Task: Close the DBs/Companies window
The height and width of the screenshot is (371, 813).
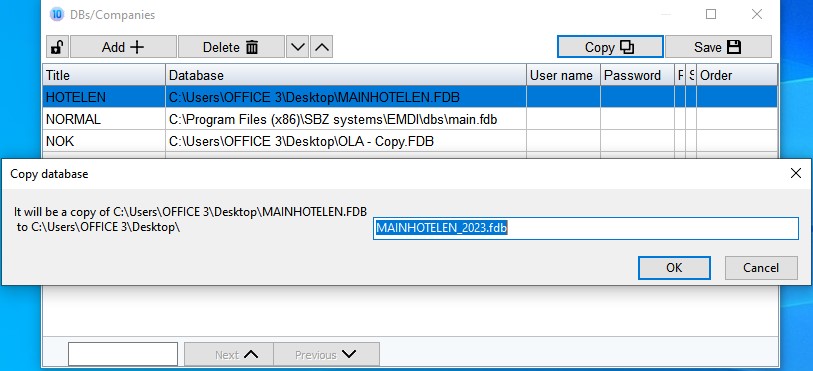Action: point(757,15)
